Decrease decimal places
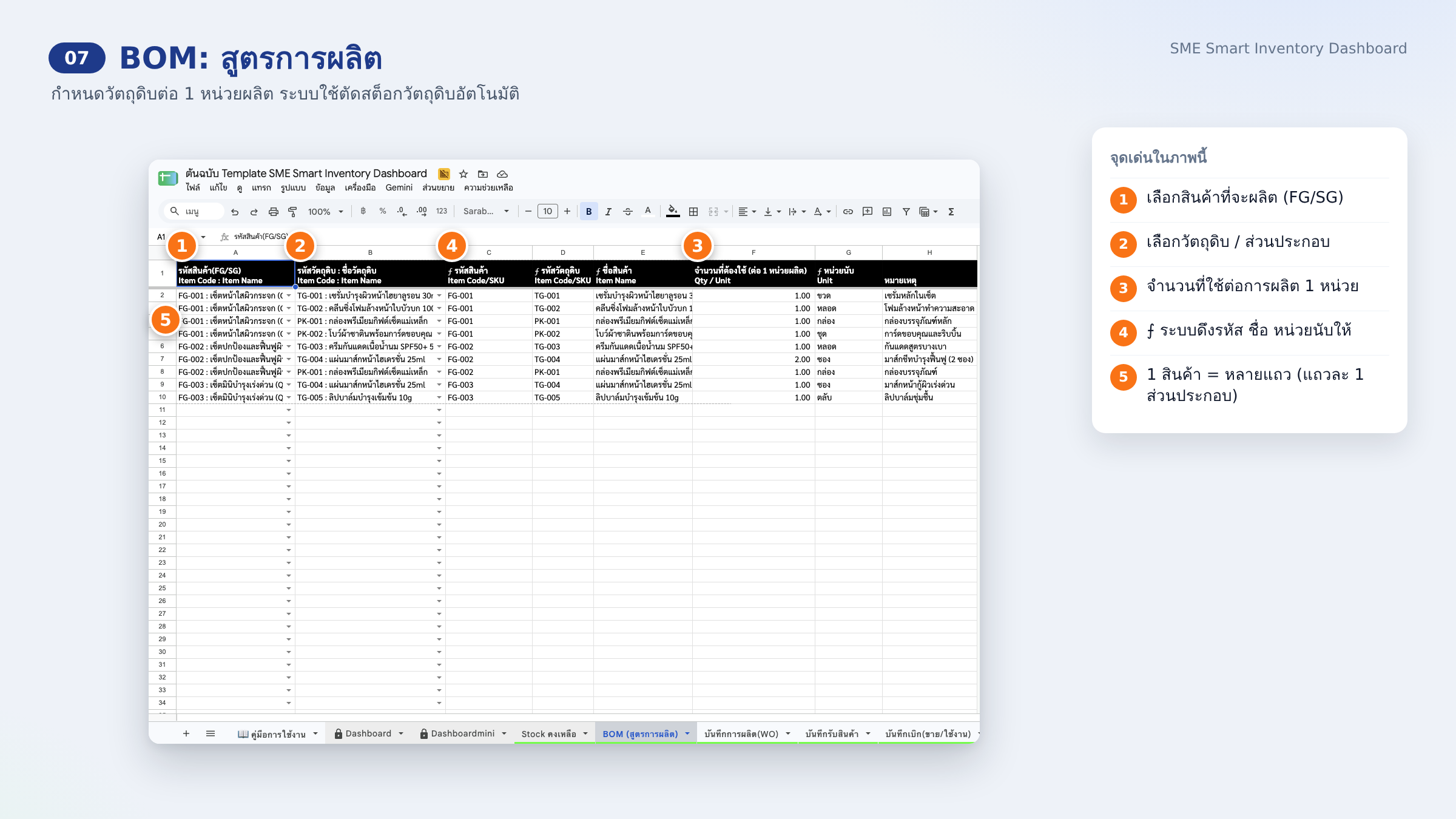 coord(402,211)
